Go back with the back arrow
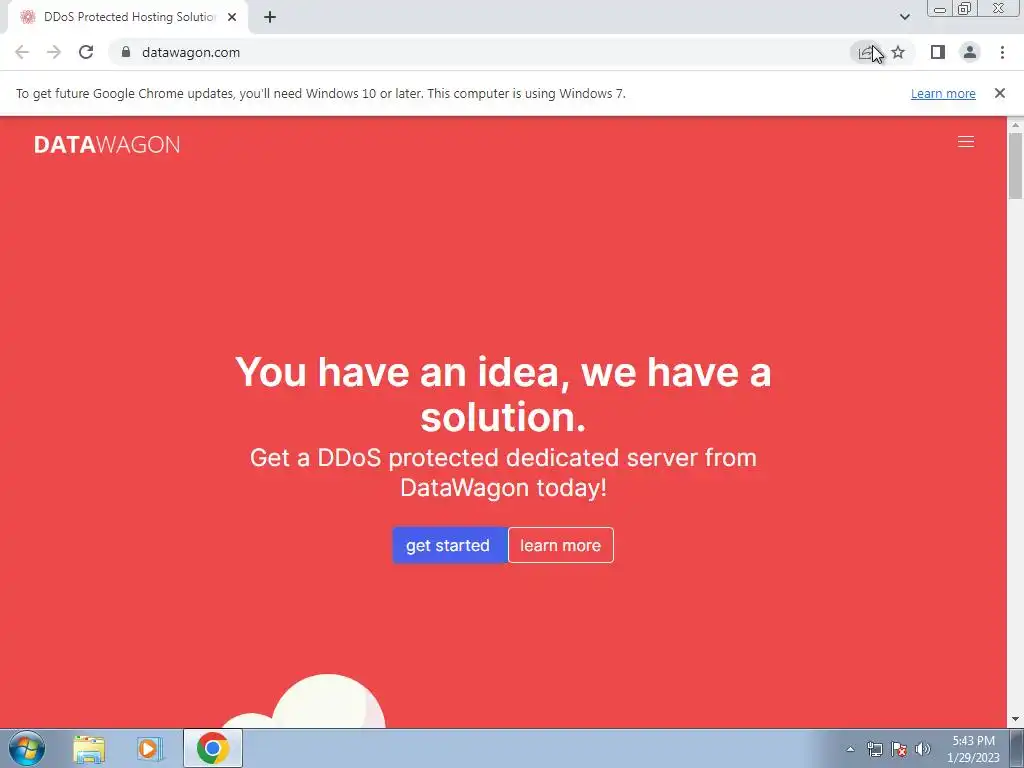 [22, 52]
